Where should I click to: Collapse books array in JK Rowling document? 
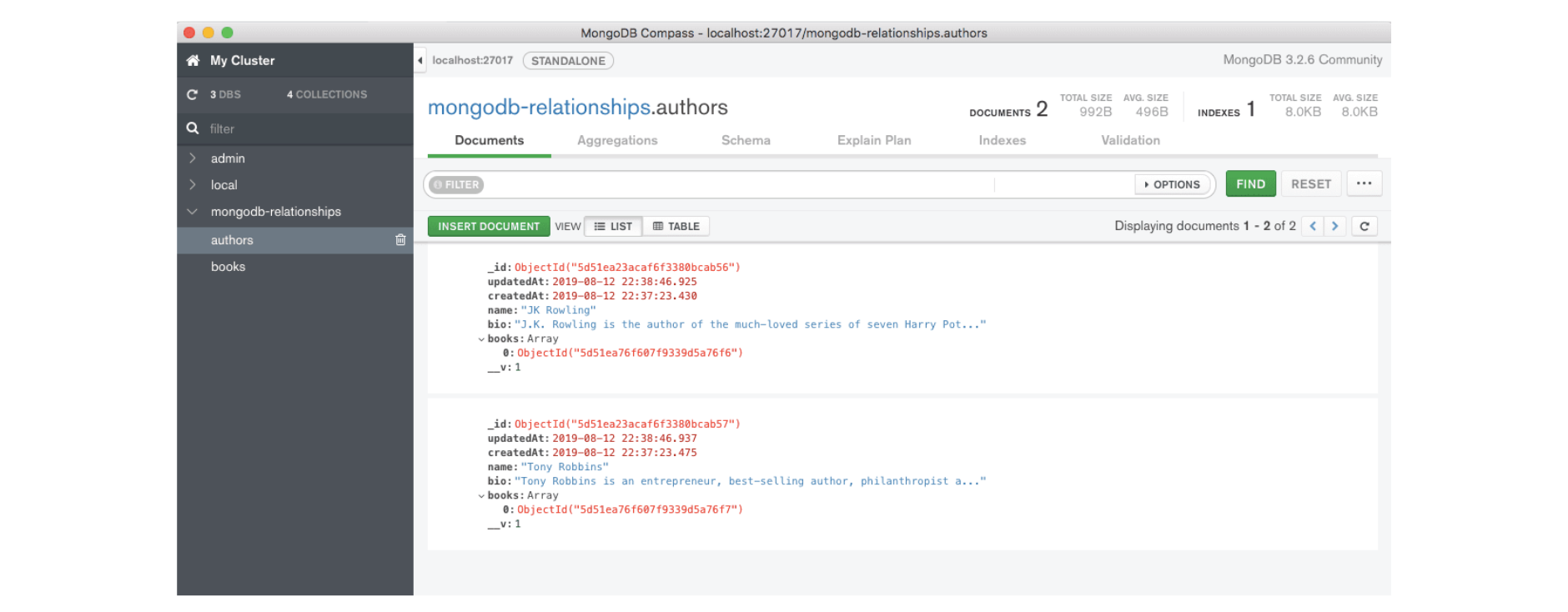pos(481,339)
